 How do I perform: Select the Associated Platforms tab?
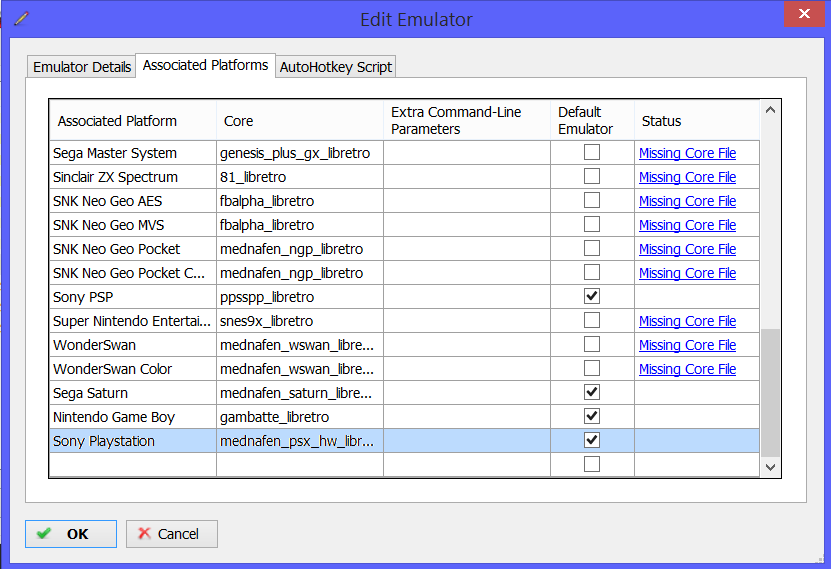click(x=205, y=65)
